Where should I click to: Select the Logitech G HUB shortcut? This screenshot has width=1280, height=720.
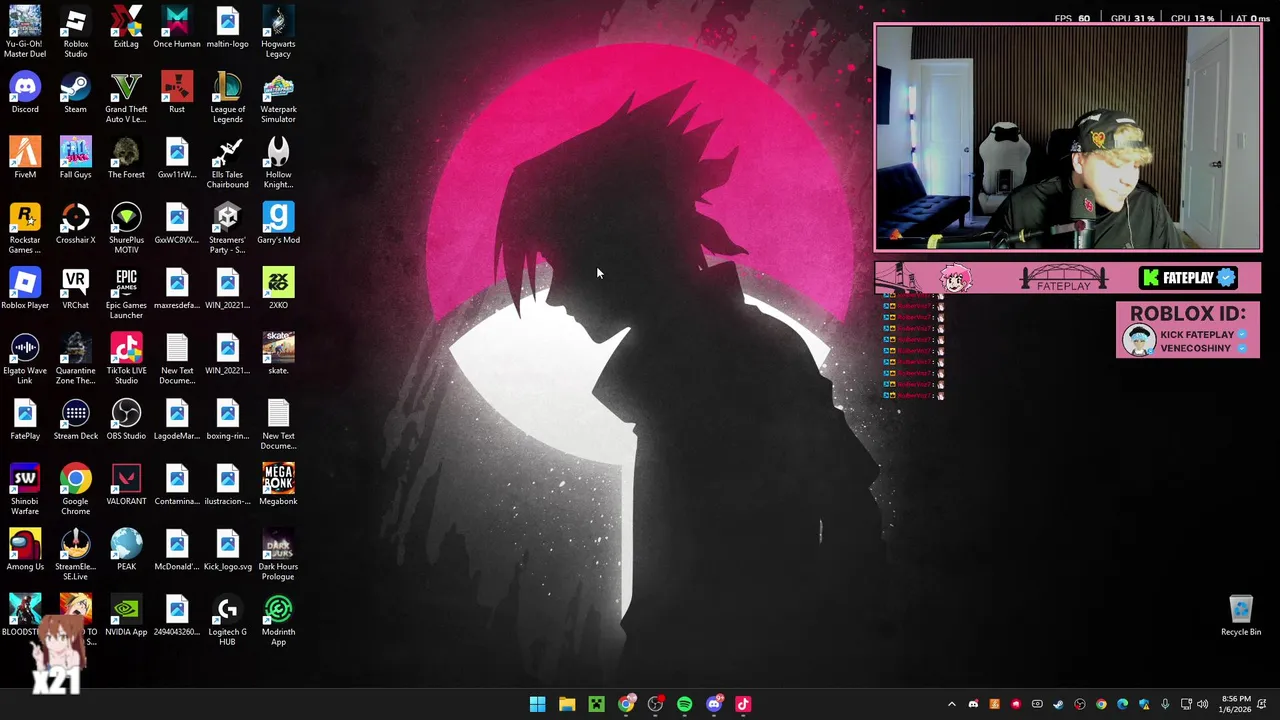(227, 619)
